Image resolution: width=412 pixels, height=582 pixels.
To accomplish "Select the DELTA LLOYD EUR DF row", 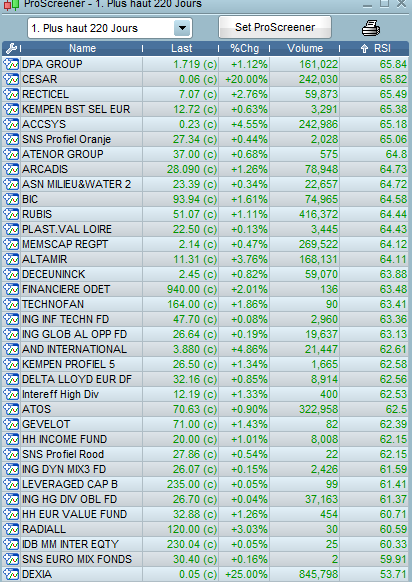I will pyautogui.click(x=205, y=379).
